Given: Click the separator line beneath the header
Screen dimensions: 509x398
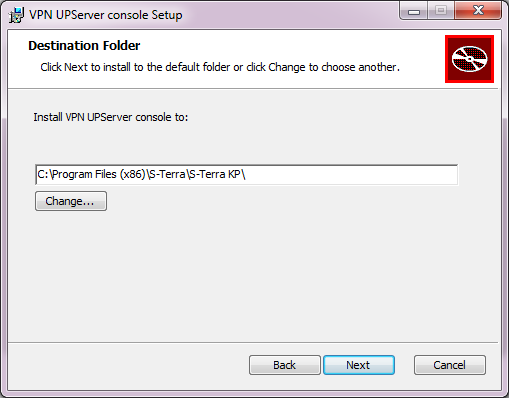Looking at the screenshot, I should click(253, 89).
